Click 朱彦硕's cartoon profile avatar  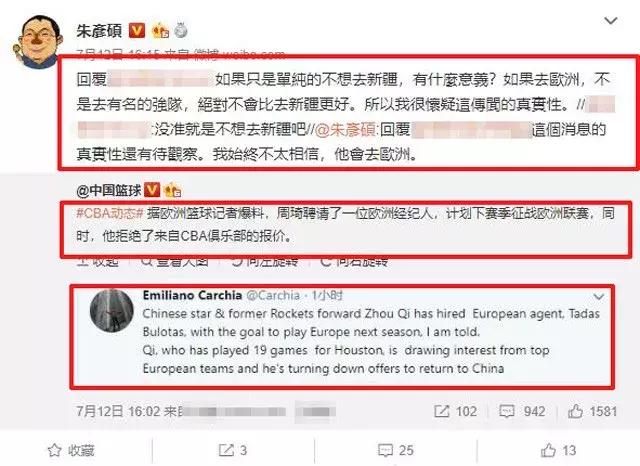pos(38,42)
